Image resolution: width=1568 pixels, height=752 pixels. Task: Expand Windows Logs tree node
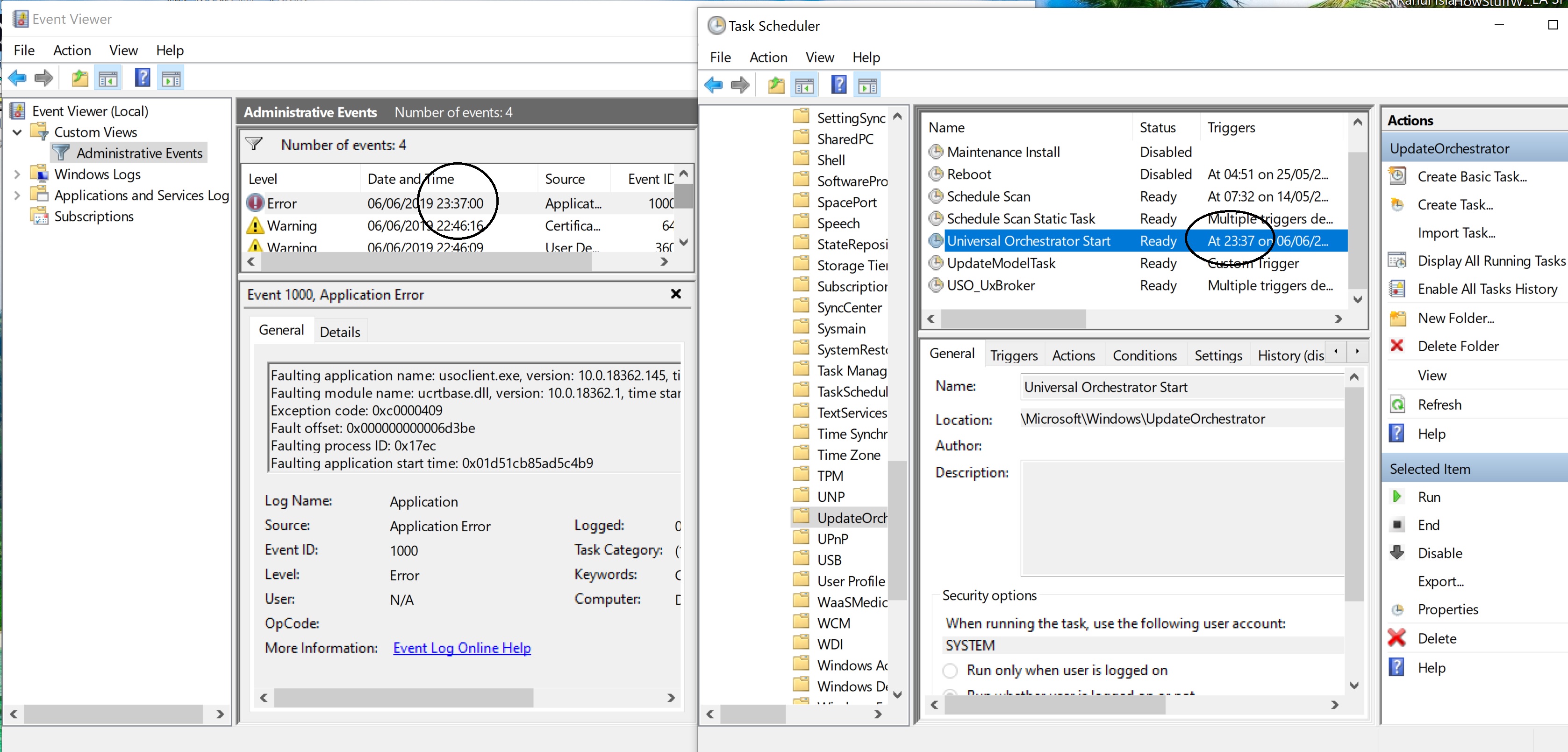17,174
